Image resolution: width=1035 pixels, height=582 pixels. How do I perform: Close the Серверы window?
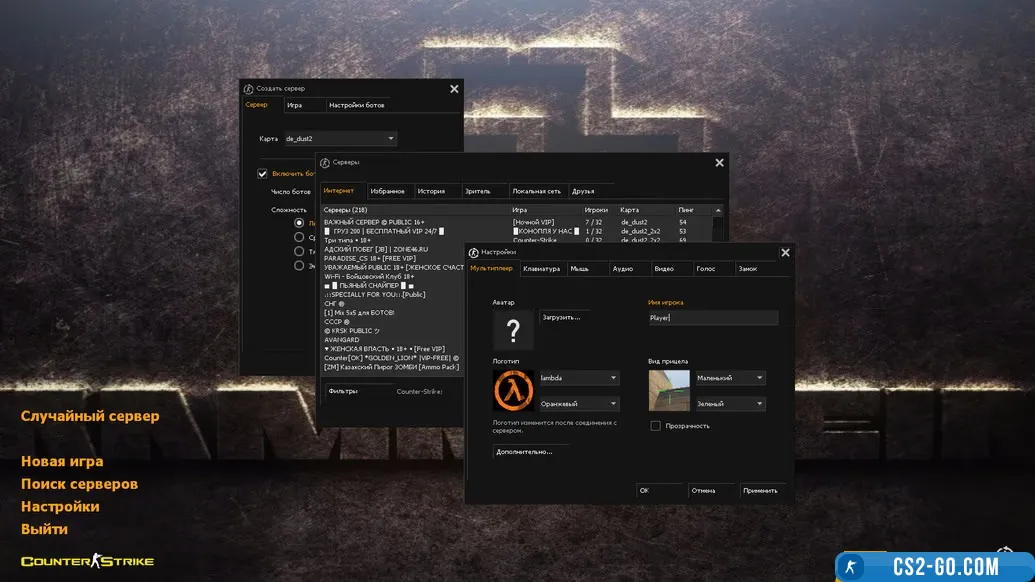(x=719, y=162)
